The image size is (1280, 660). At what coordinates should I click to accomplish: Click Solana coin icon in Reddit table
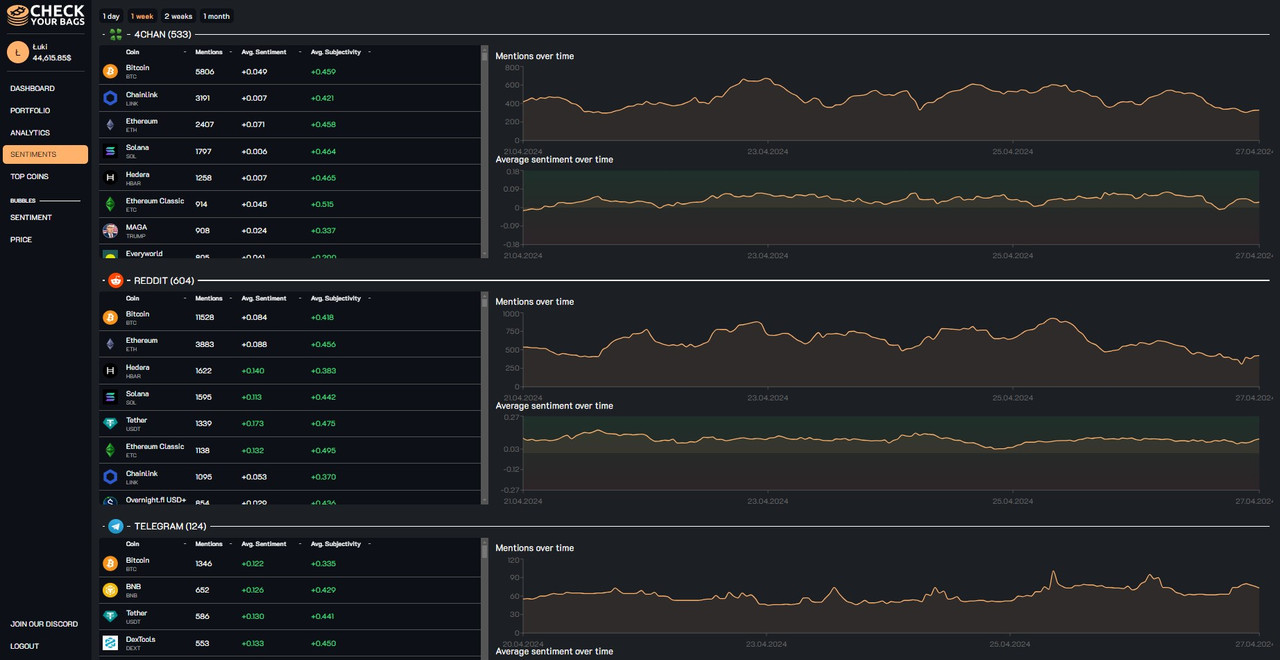pos(110,397)
